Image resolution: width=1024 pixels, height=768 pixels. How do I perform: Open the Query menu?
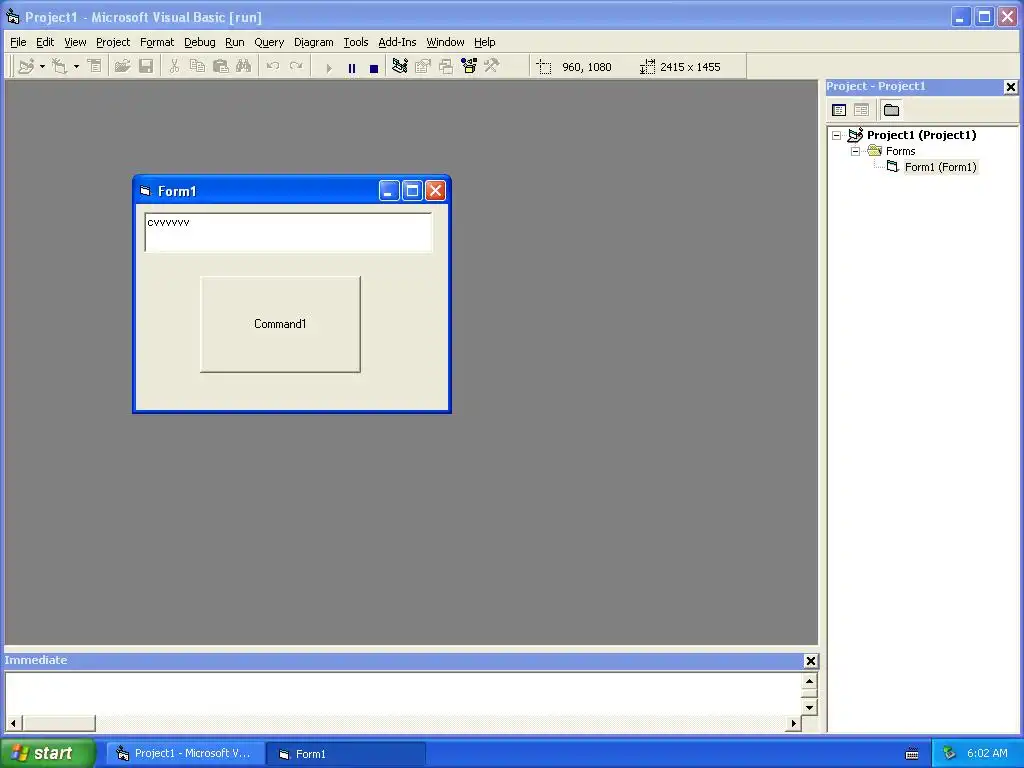(x=269, y=42)
